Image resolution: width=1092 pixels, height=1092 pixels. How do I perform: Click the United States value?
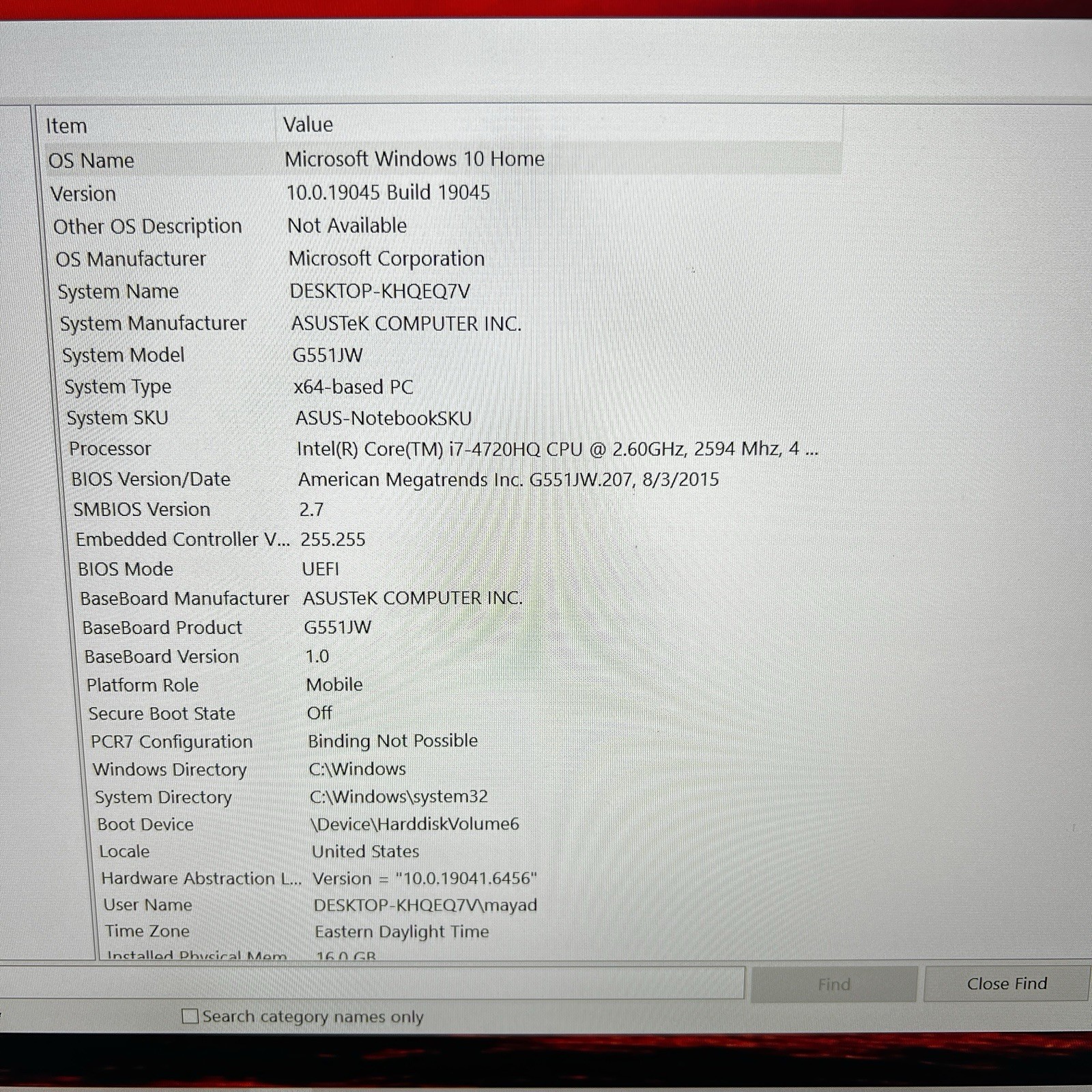366,852
